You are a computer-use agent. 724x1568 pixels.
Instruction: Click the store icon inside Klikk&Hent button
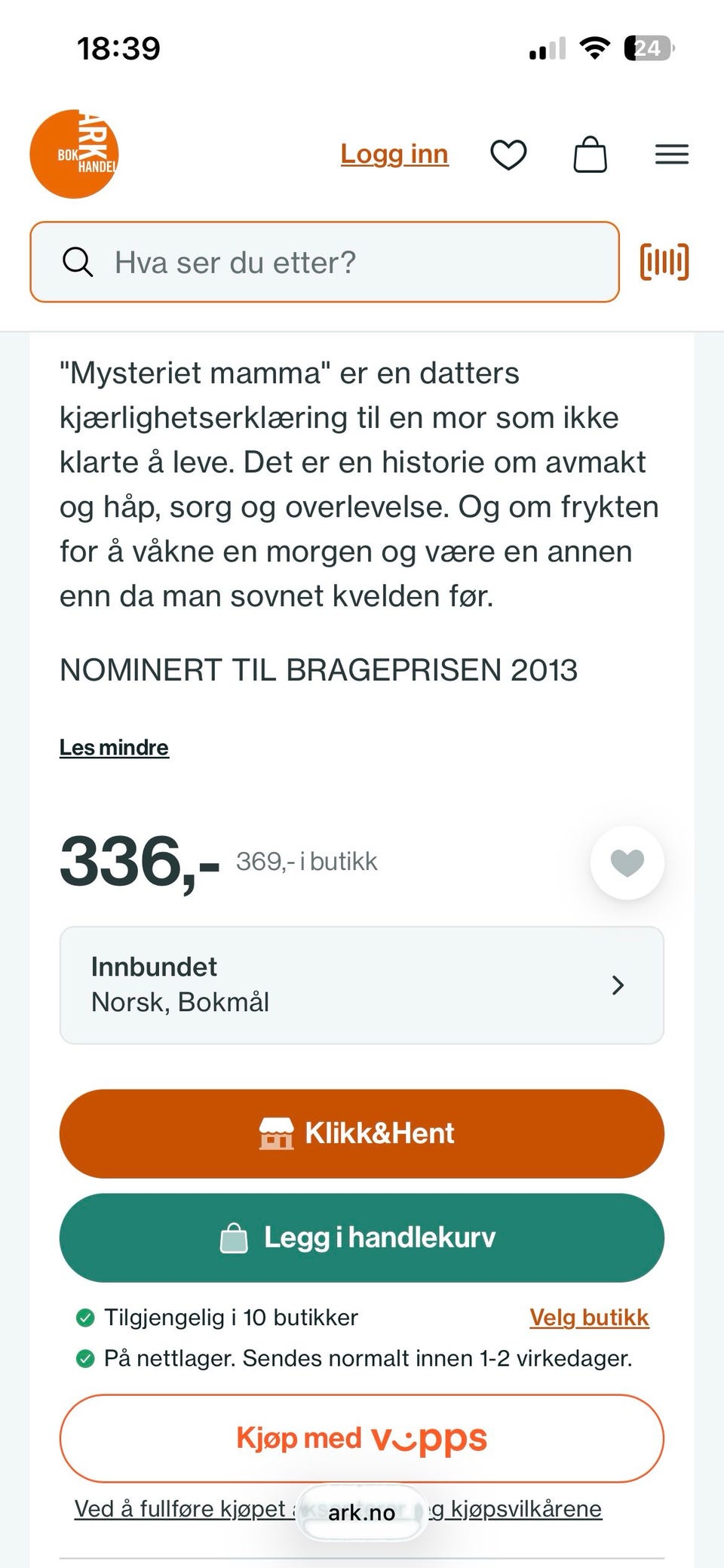point(277,1133)
